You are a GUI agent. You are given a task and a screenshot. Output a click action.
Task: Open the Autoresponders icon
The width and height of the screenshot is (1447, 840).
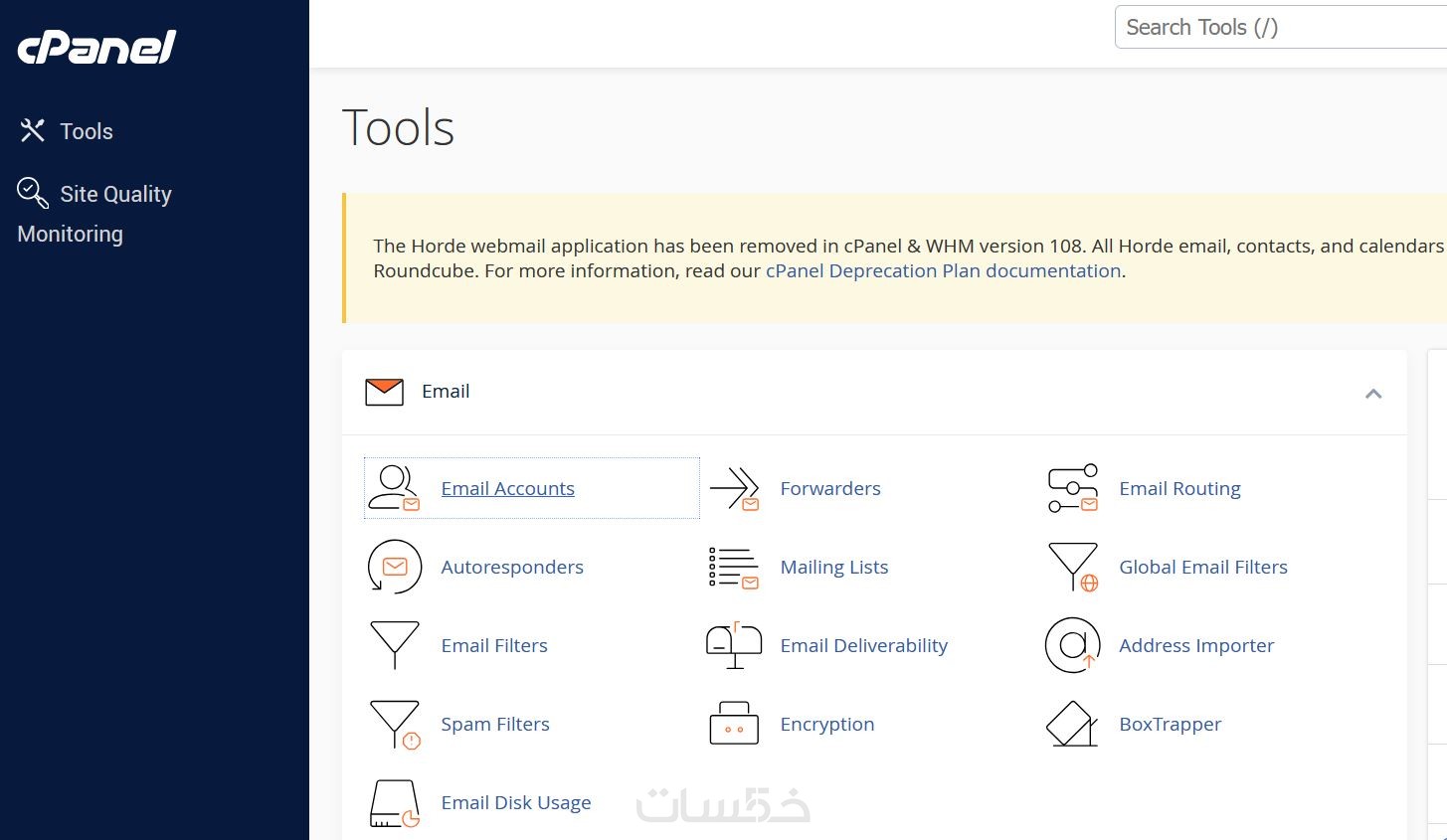[394, 567]
